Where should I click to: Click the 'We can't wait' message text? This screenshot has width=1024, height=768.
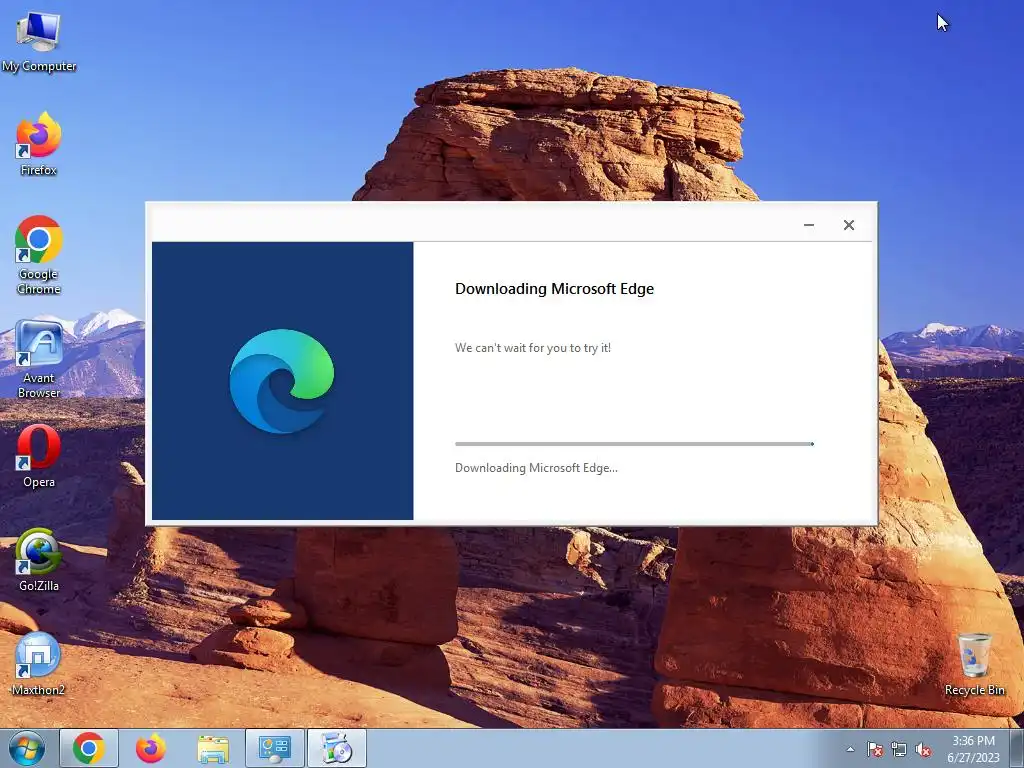click(x=533, y=347)
